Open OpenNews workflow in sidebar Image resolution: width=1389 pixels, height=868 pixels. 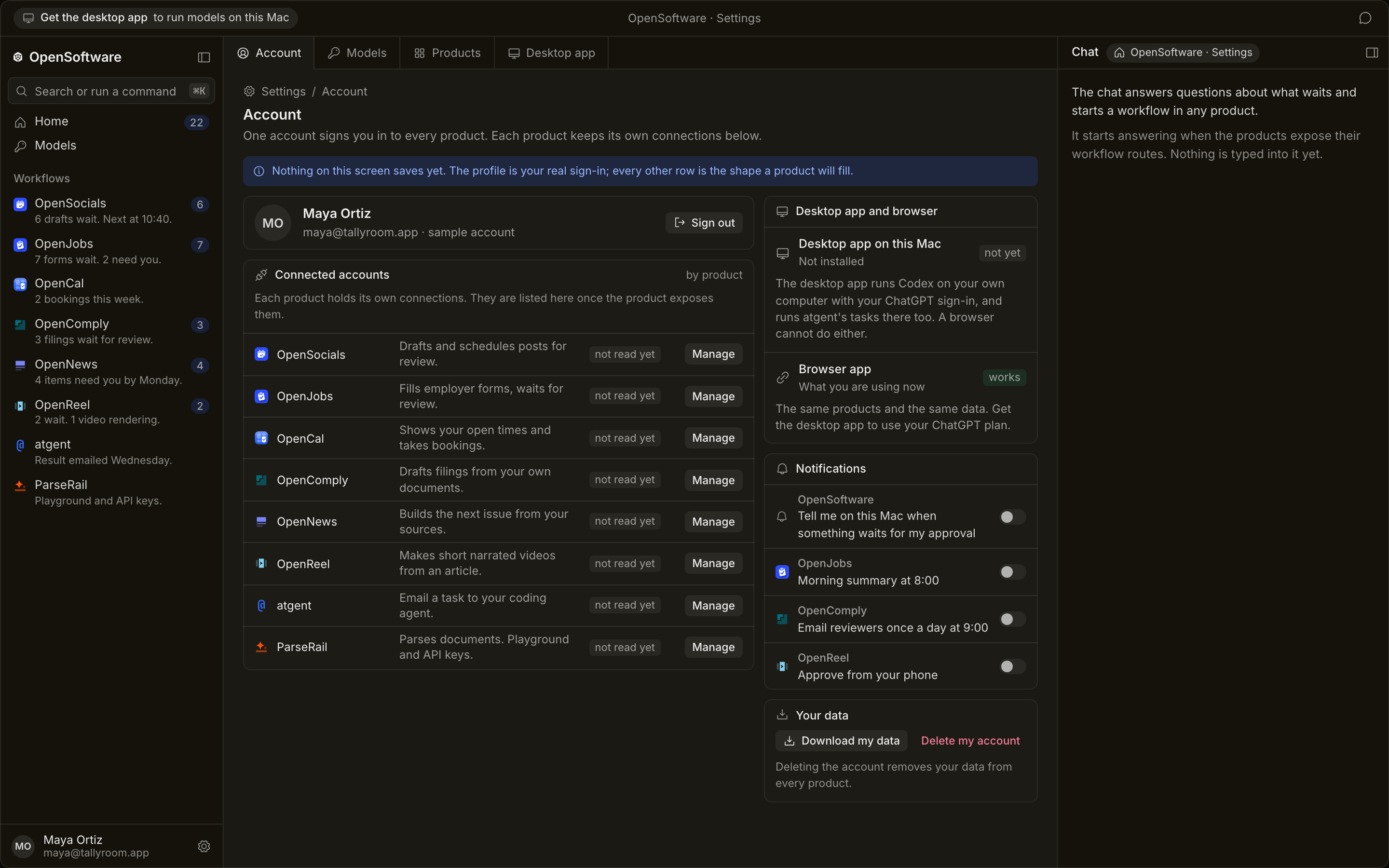[x=111, y=371]
